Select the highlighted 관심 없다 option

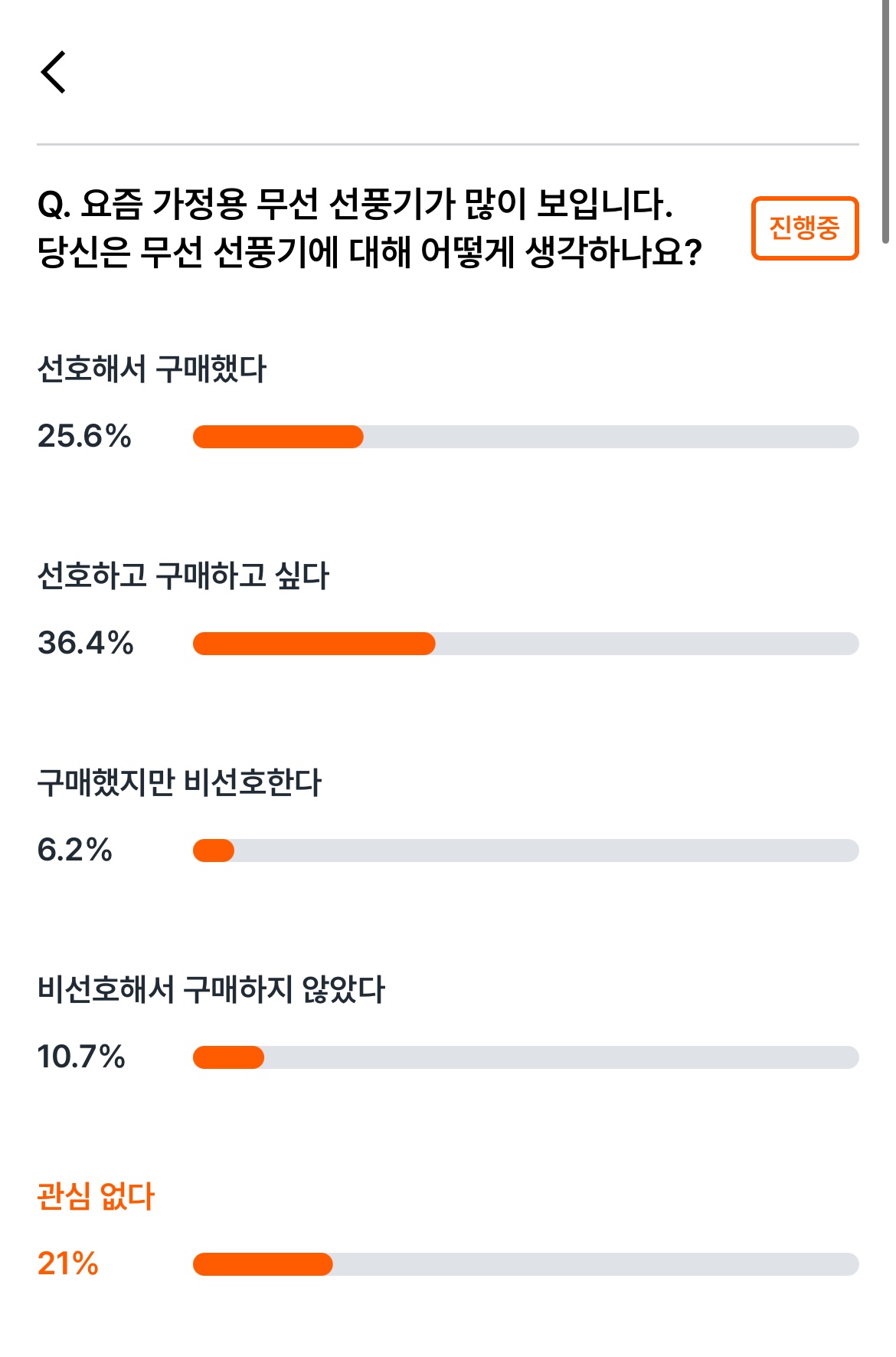pos(96,1196)
